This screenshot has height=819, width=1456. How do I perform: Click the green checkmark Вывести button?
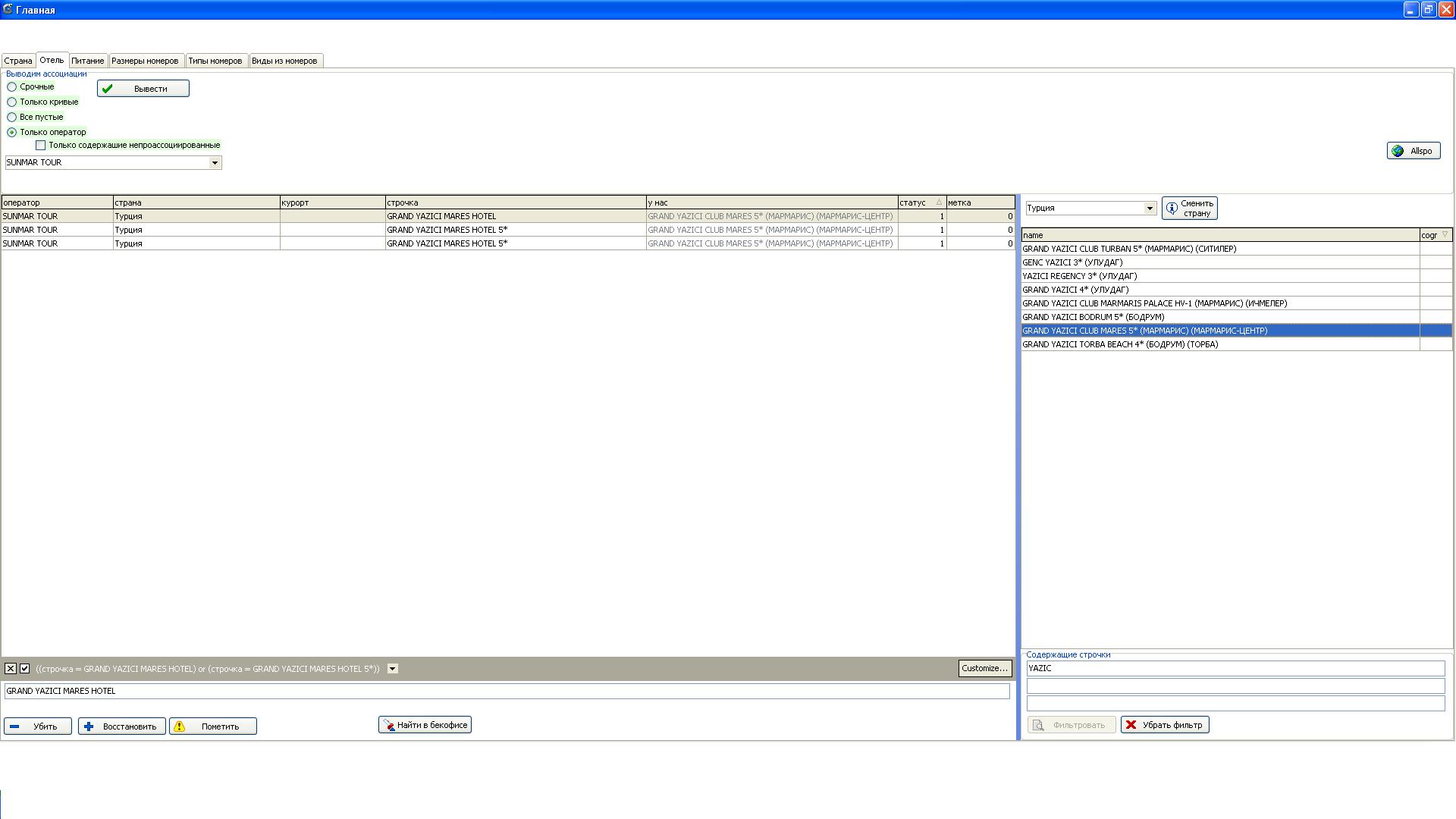(x=143, y=89)
